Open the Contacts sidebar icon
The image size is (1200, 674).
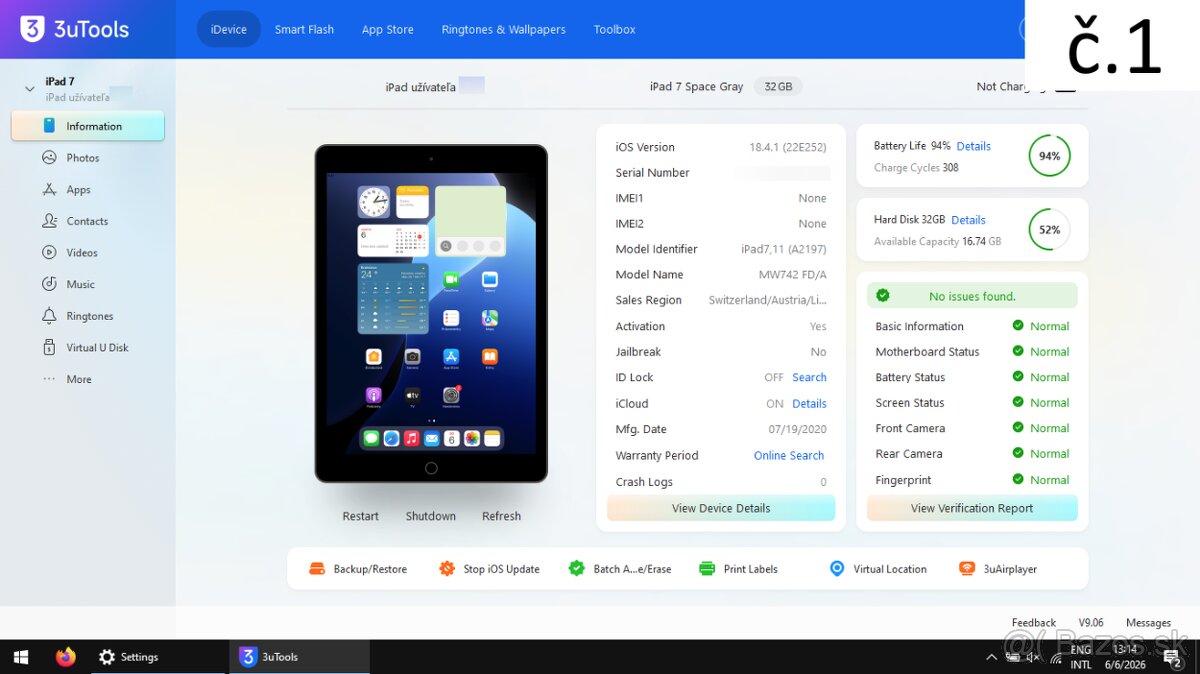49,221
